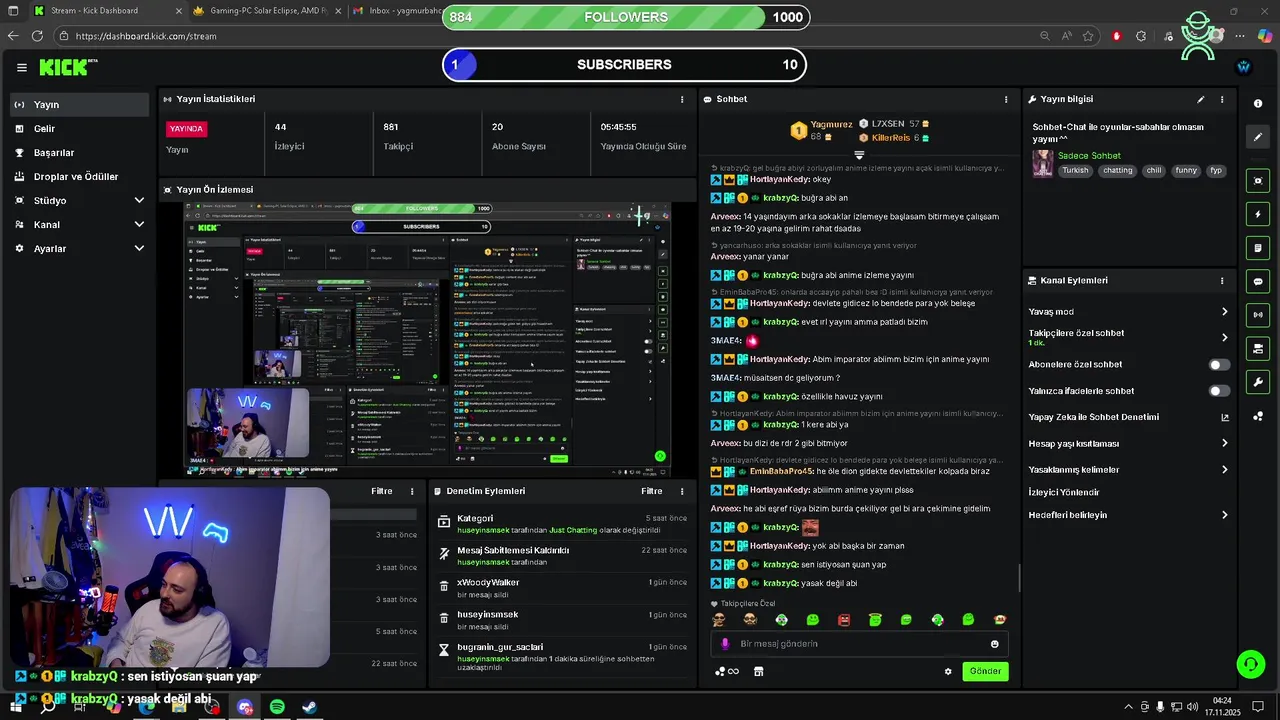Toggle the stream preview widget in right sidebar
Viewport: 1280px width, 720px height.
(x=1258, y=180)
